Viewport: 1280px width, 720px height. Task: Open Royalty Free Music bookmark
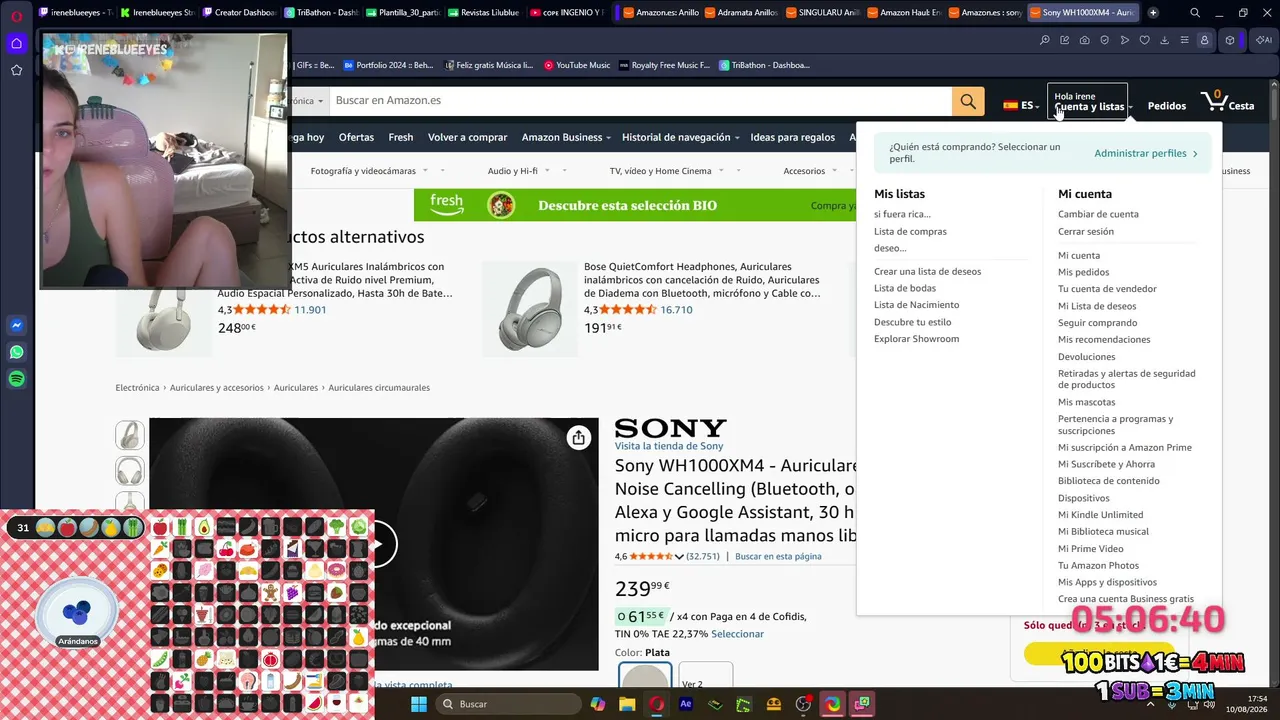pos(665,65)
